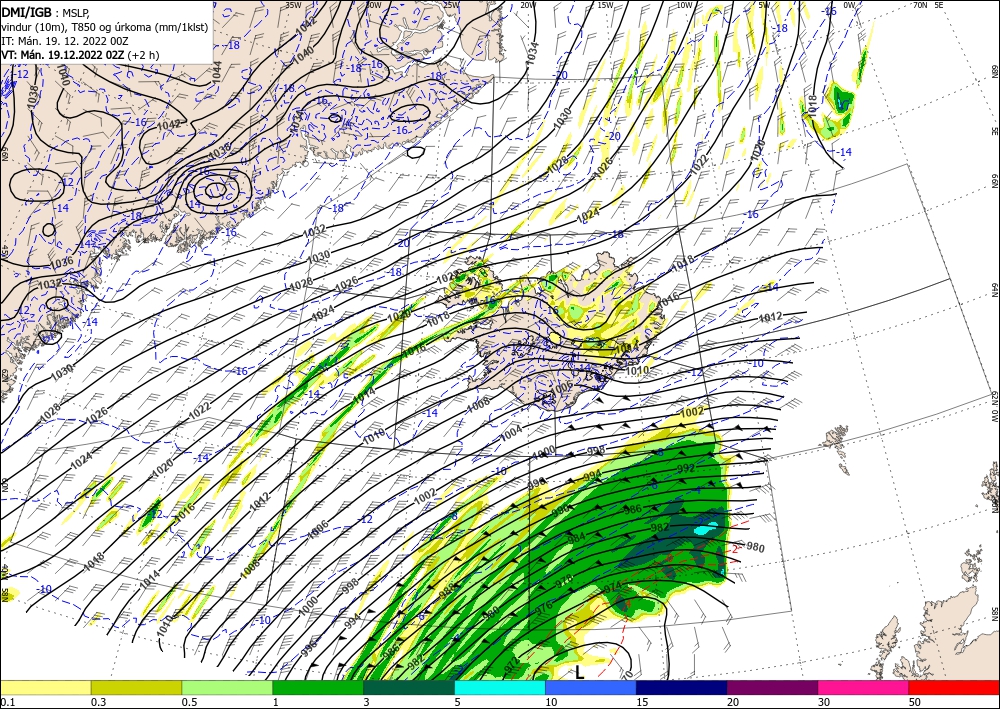Image resolution: width=1000 pixels, height=709 pixels.
Task: Click the '15W' longitude label at top
Action: [605, 5]
